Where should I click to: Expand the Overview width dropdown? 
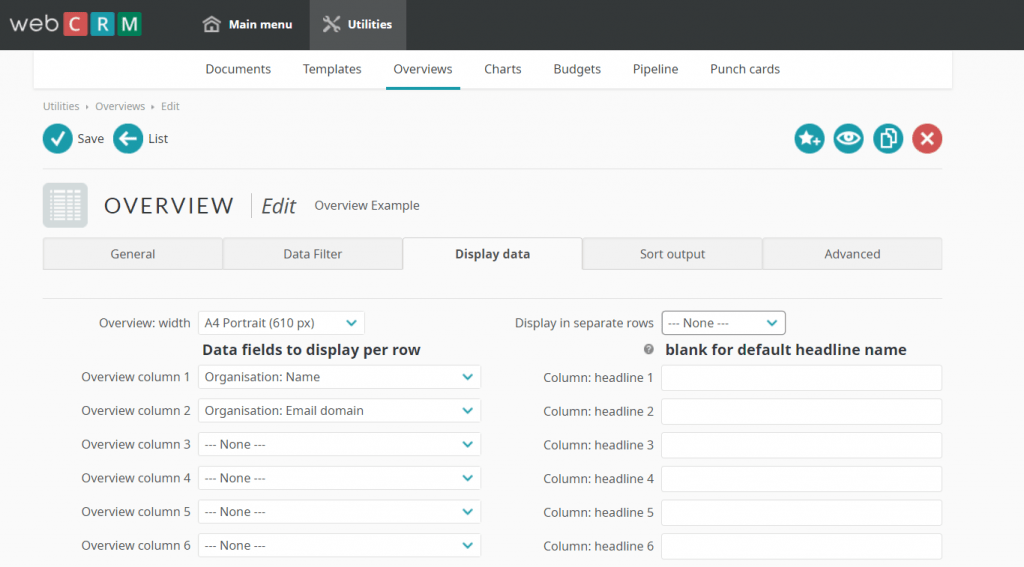click(281, 323)
